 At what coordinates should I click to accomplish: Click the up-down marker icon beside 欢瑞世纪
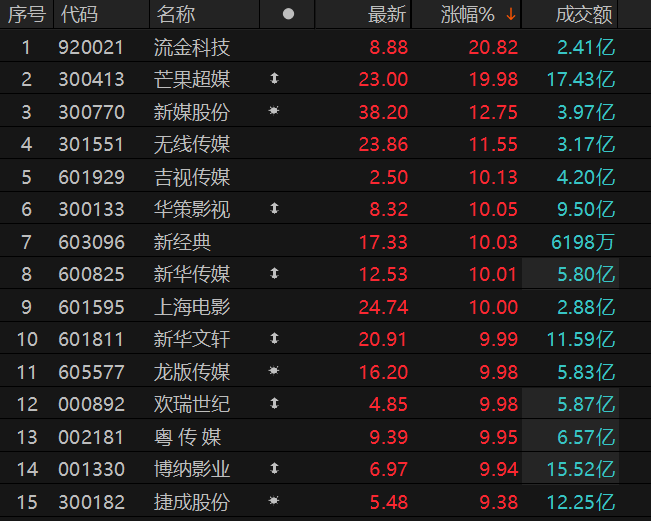274,403
